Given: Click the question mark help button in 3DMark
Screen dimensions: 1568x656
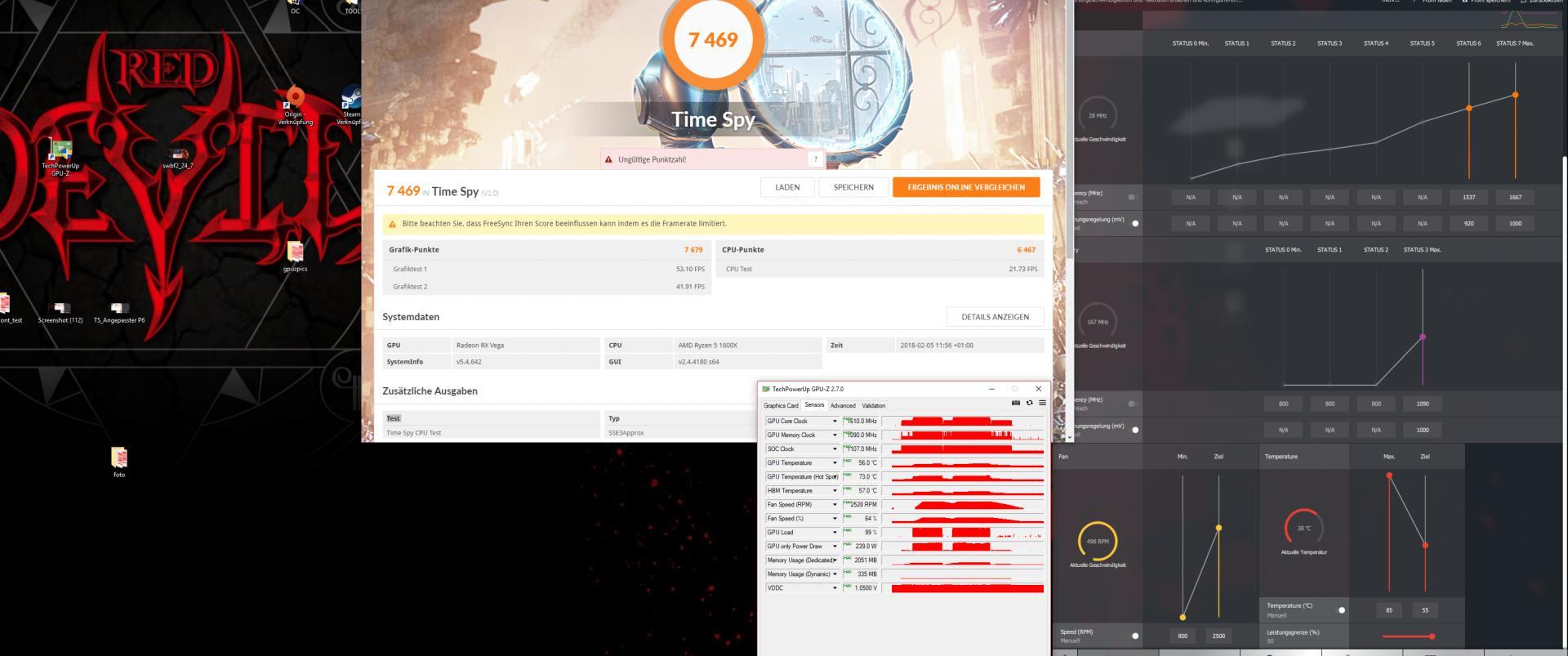Looking at the screenshot, I should 815,159.
